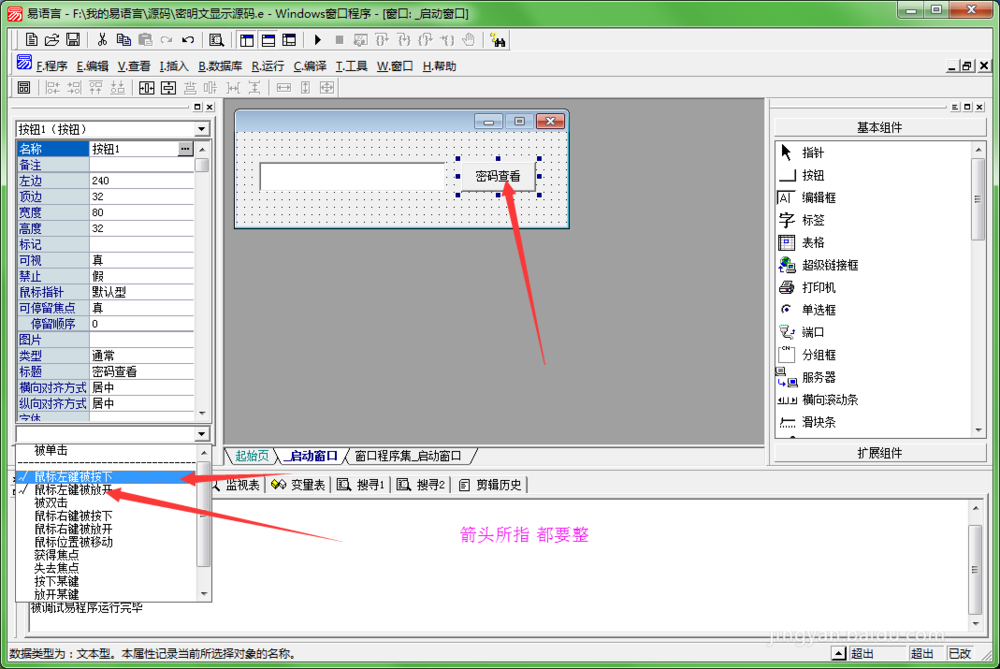This screenshot has height=669, width=1000.
Task: Click the binoculars help search icon
Action: (498, 40)
